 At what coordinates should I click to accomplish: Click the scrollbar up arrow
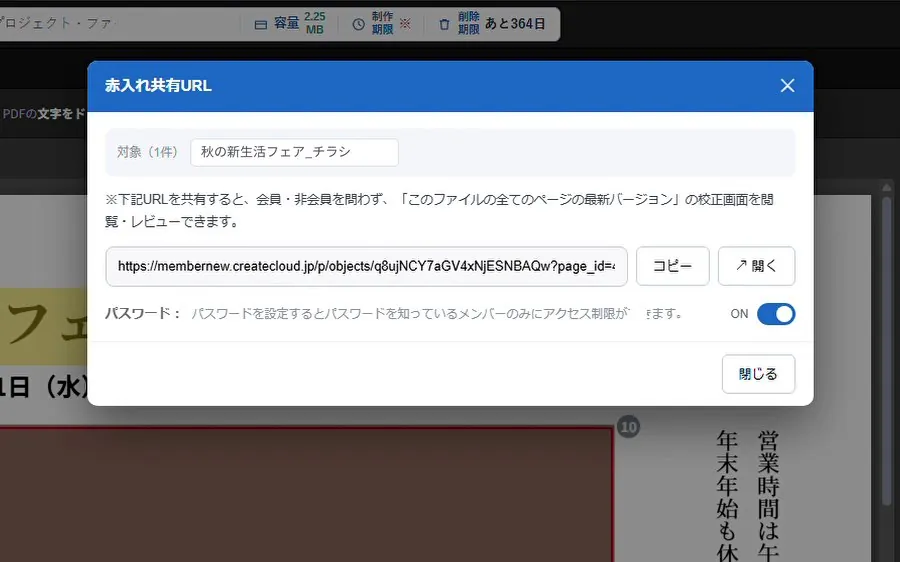coord(887,188)
